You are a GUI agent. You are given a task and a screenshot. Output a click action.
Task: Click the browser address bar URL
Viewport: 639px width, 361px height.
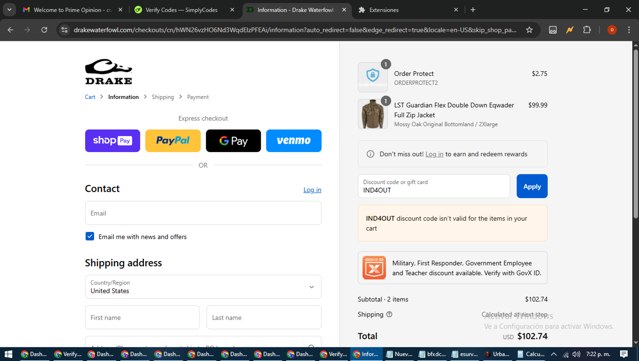(x=295, y=30)
